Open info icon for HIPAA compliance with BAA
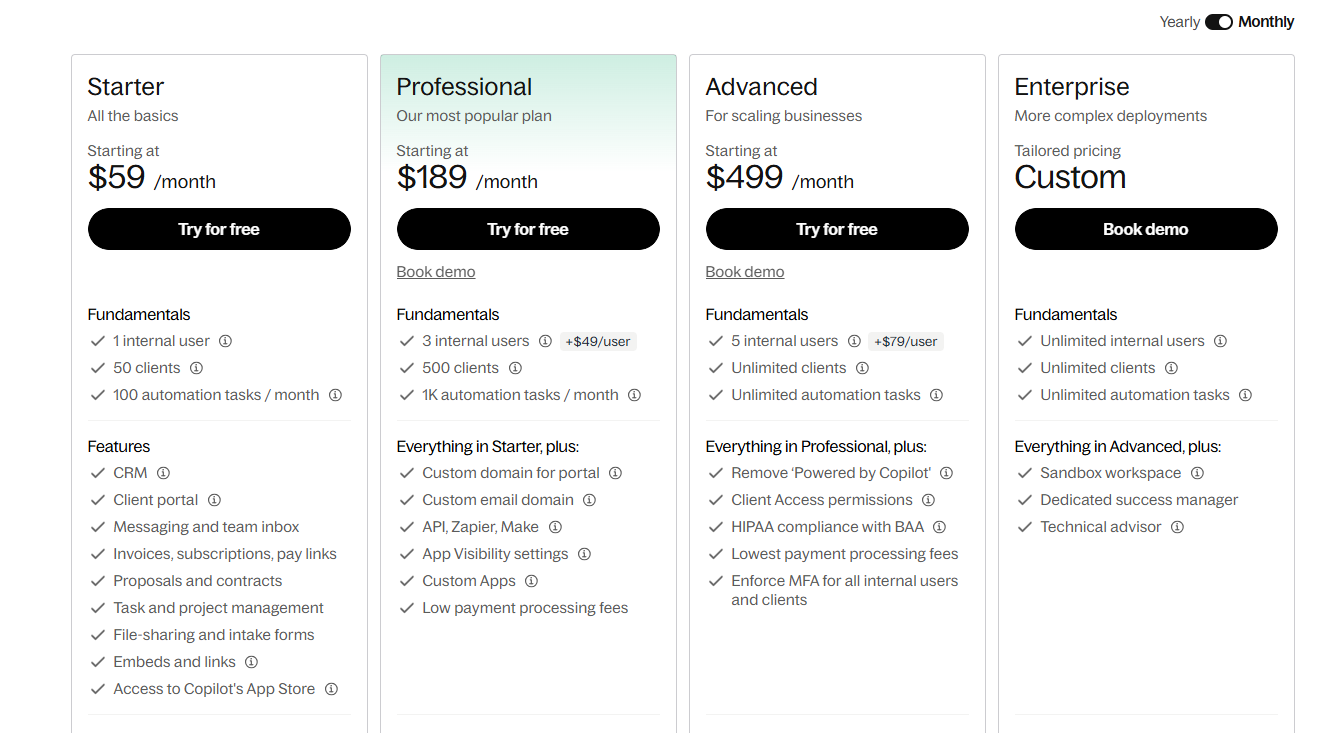The image size is (1343, 733). (939, 527)
